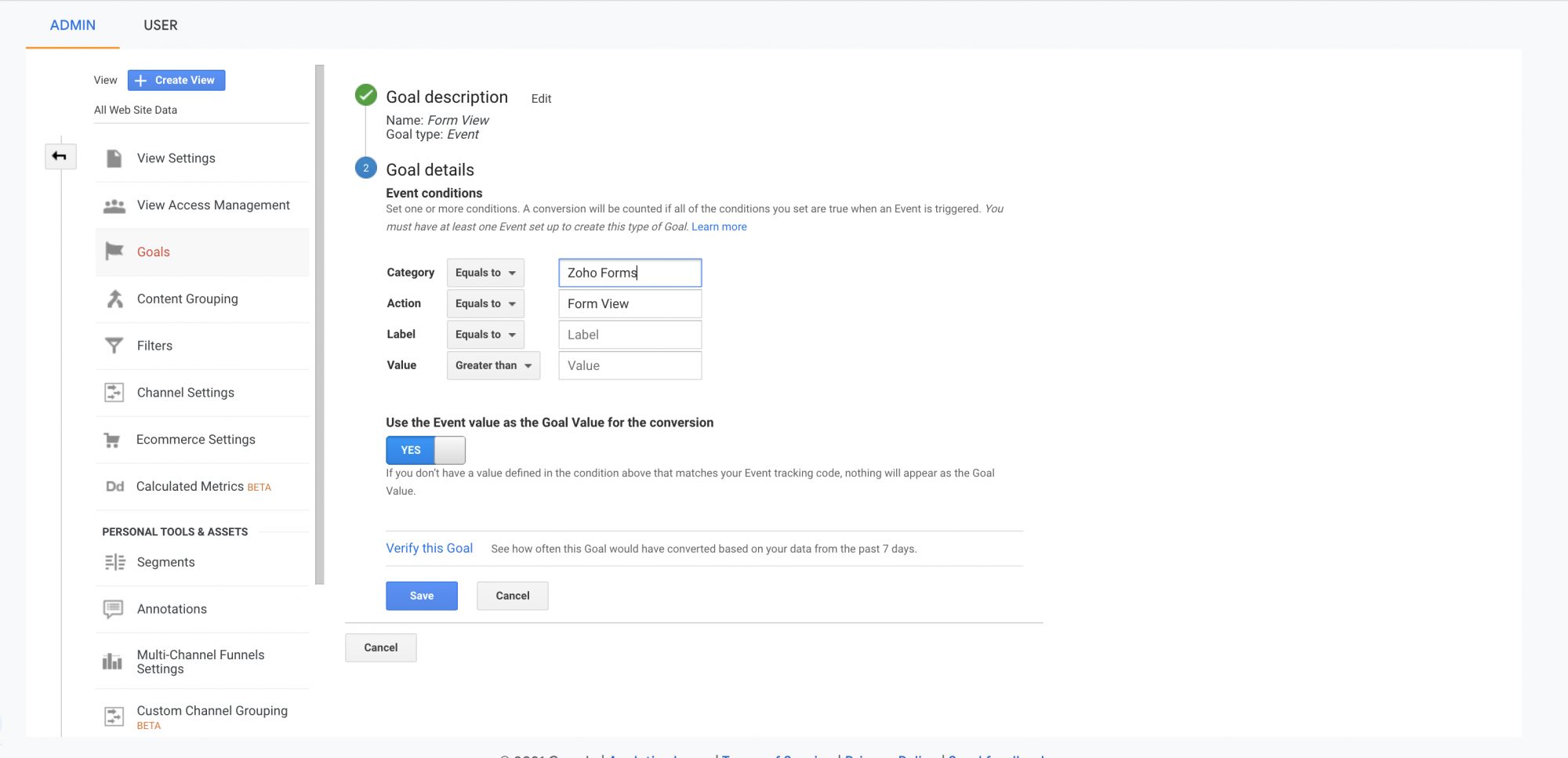Open the Category Equals to dropdown

coord(485,272)
